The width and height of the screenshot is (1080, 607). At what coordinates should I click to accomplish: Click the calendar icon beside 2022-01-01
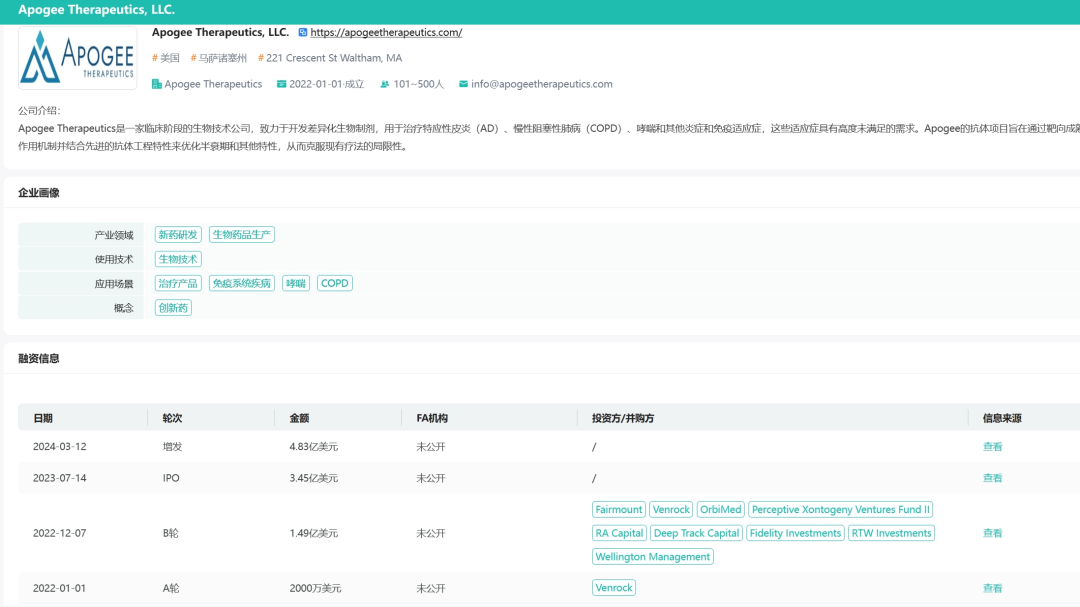282,84
